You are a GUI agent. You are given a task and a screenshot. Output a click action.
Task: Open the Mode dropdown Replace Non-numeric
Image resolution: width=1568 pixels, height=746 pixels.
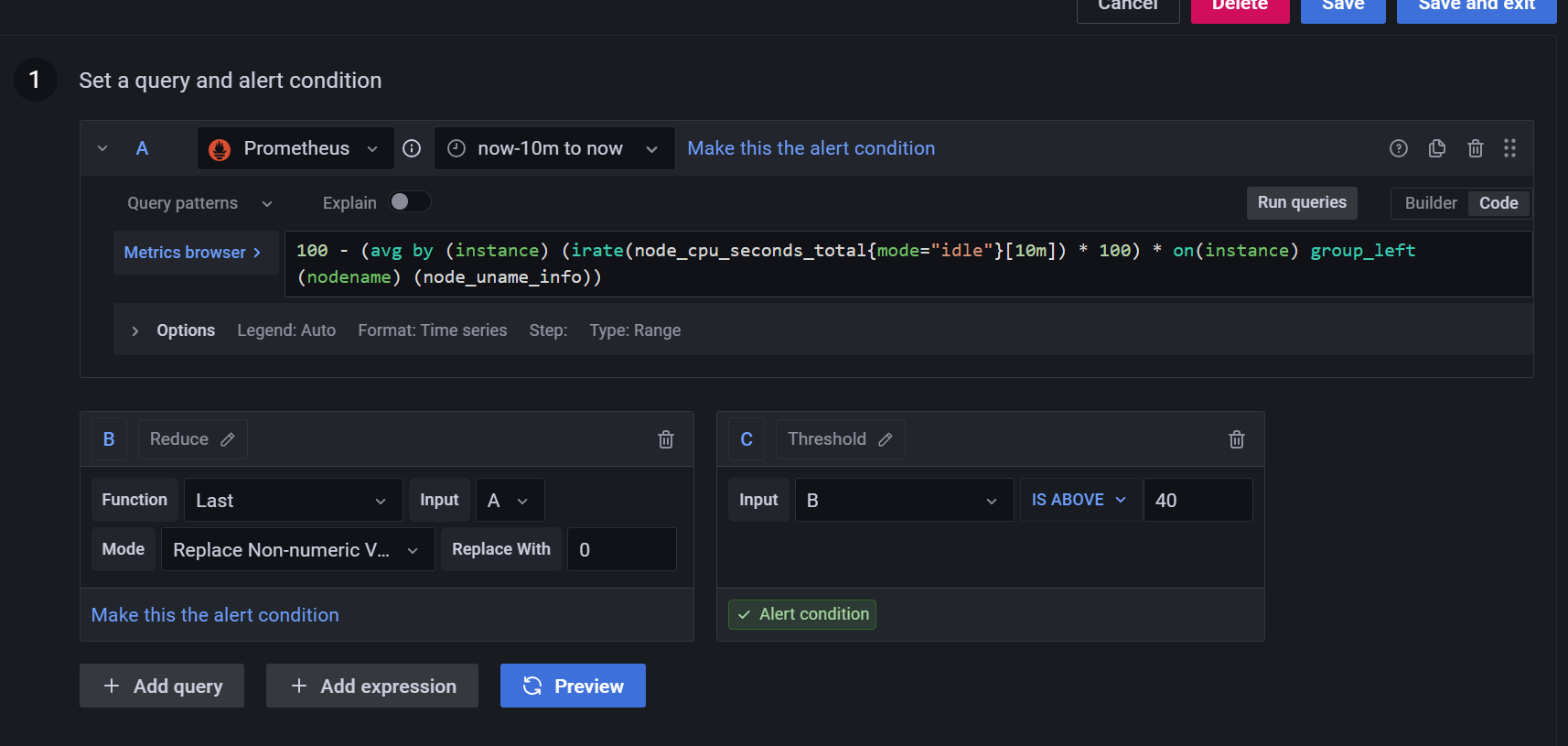[x=297, y=549]
